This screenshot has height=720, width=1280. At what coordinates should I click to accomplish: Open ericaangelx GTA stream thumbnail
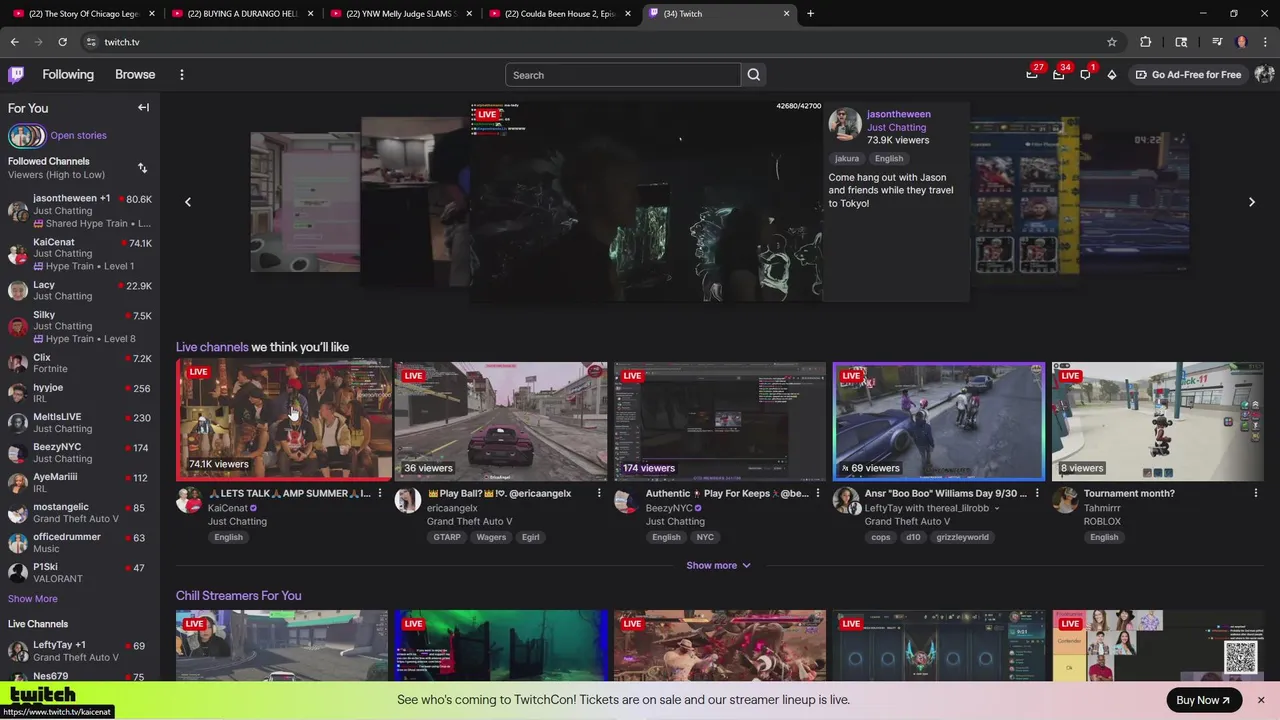click(x=501, y=421)
